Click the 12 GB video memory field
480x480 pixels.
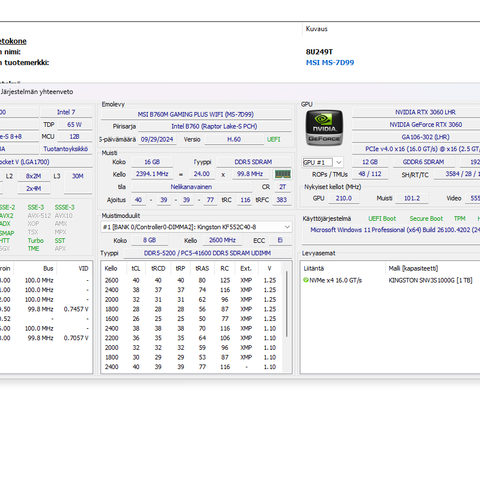point(370,162)
